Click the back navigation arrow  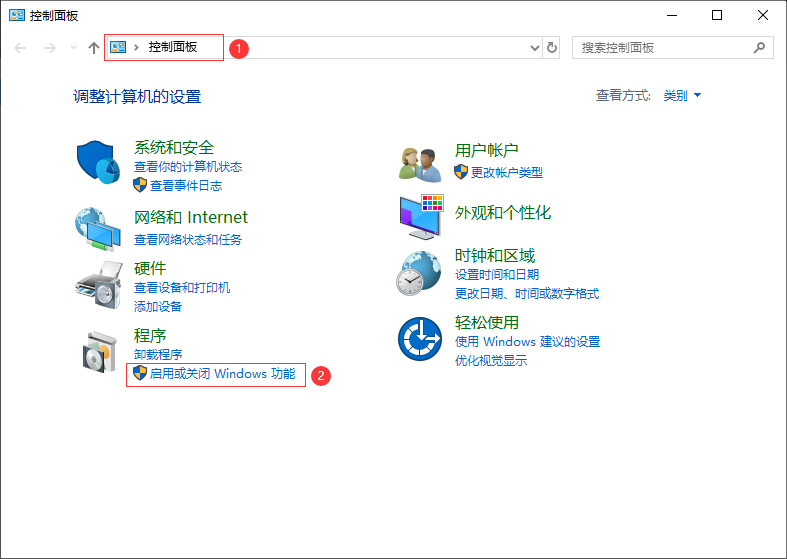click(x=20, y=48)
